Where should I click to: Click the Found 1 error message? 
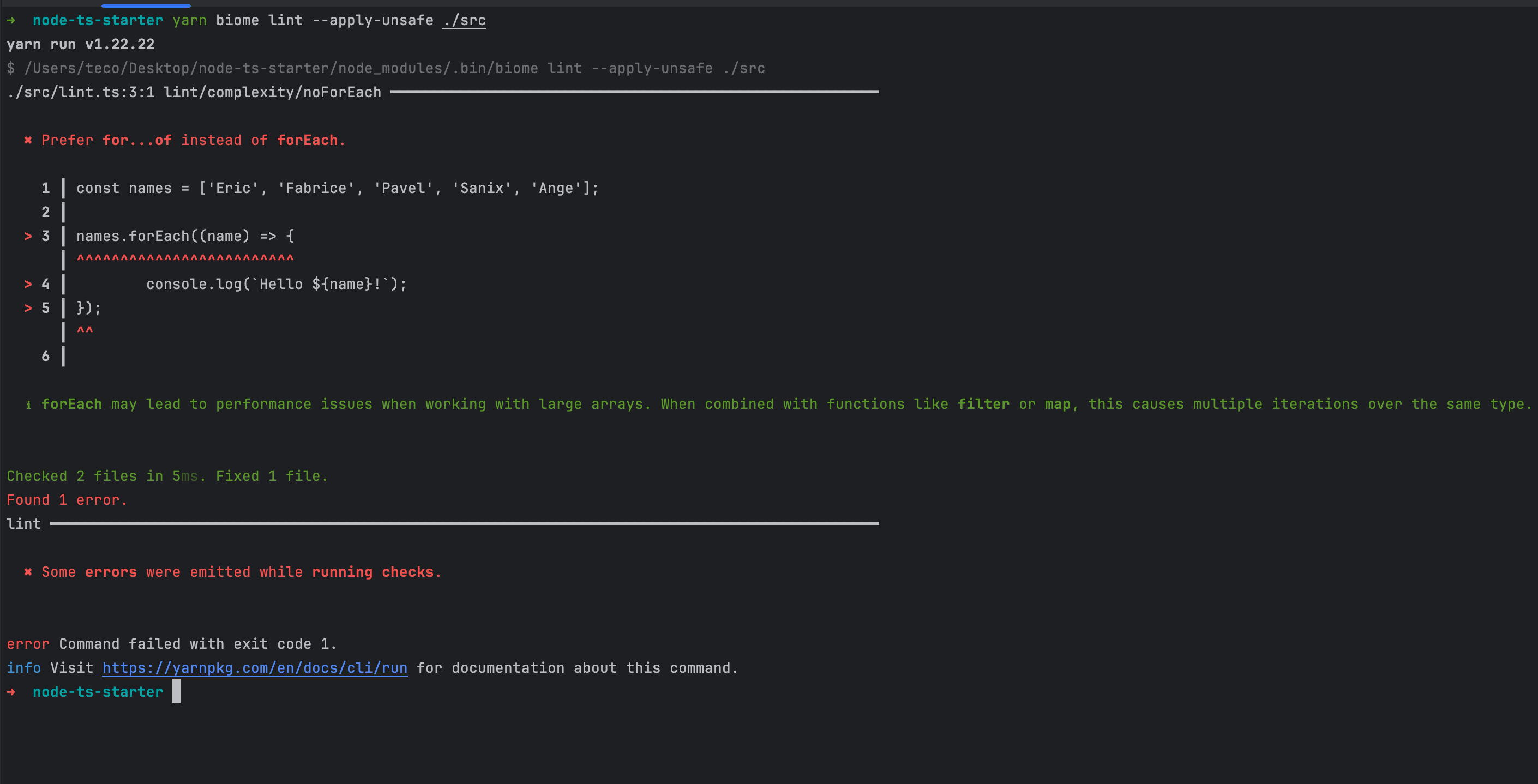[67, 499]
